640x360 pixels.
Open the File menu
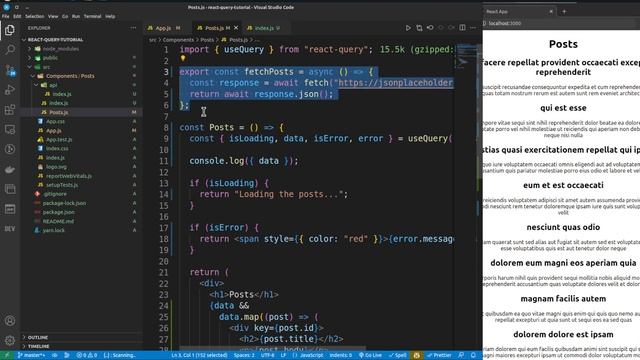[x=6, y=16]
